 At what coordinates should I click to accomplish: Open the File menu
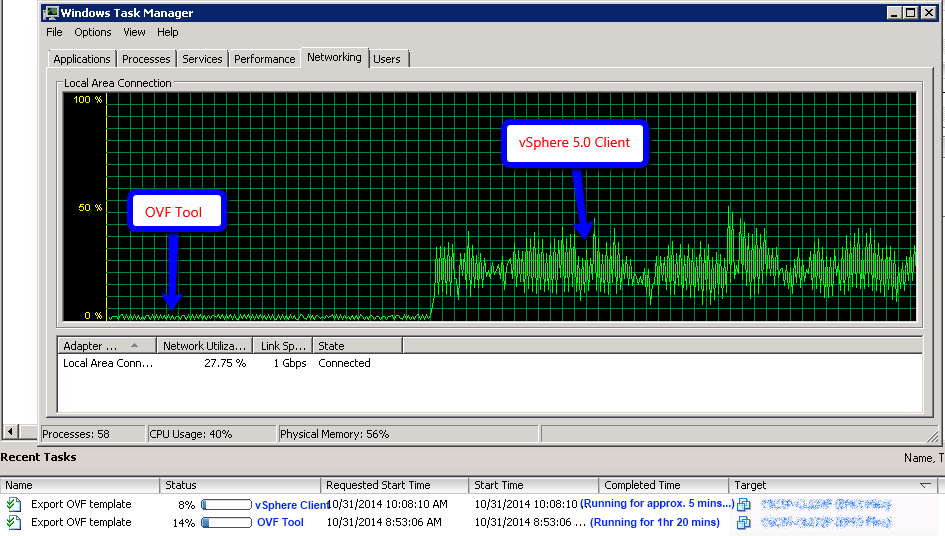click(54, 32)
